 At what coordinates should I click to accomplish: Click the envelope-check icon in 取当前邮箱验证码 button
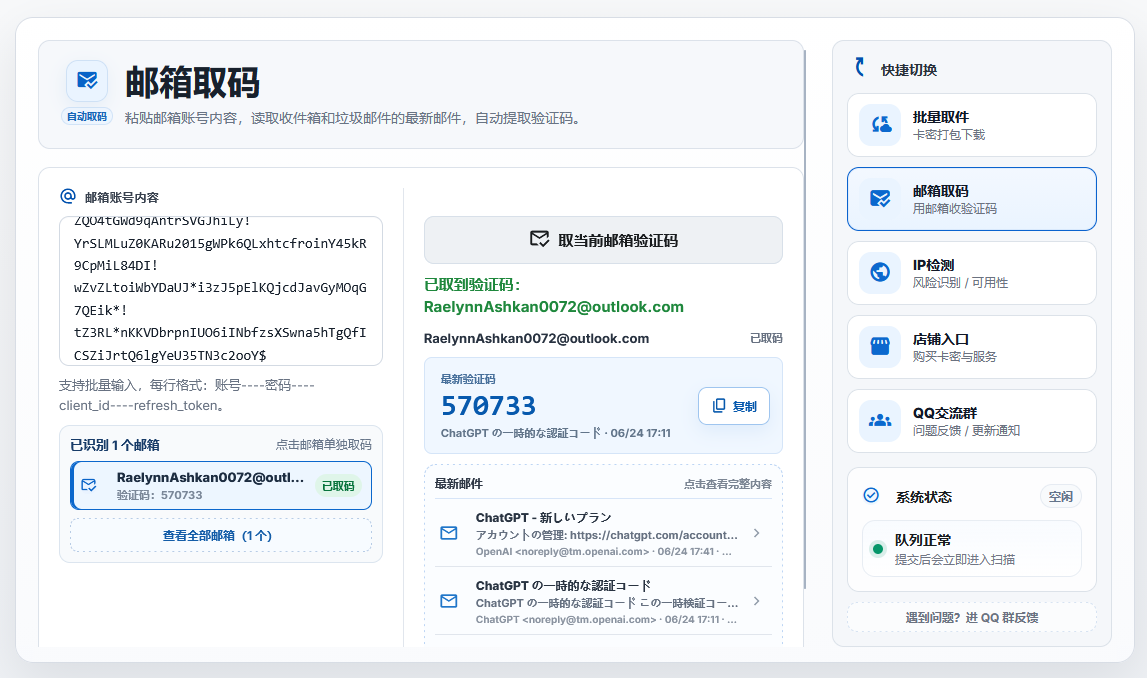(x=540, y=239)
